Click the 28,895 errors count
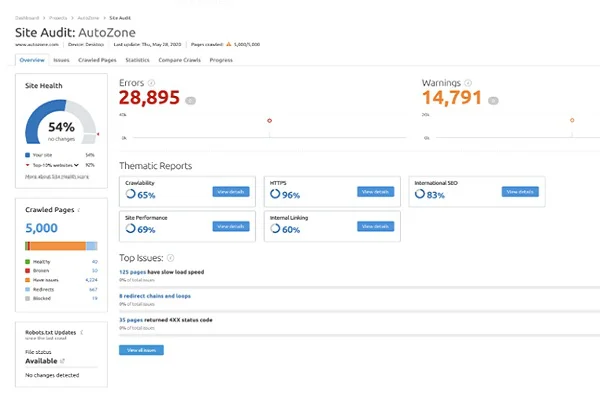Image resolution: width=600 pixels, height=400 pixels. click(x=149, y=98)
